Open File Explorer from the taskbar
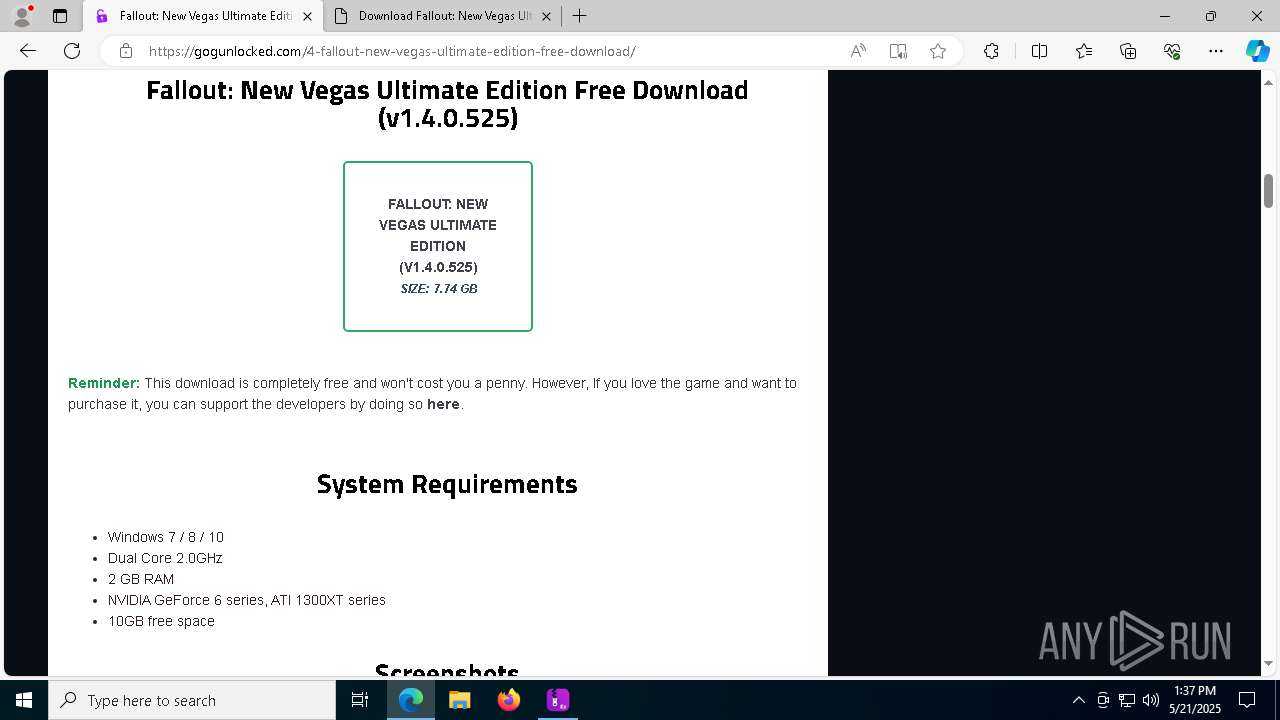Viewport: 1280px width, 720px height. coord(460,700)
